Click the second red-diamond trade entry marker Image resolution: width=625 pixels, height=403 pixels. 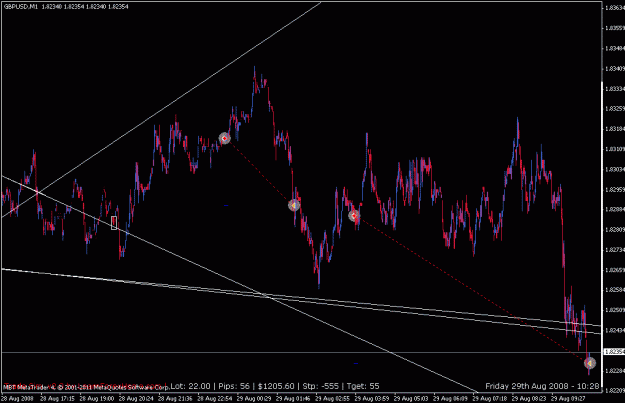(x=354, y=216)
